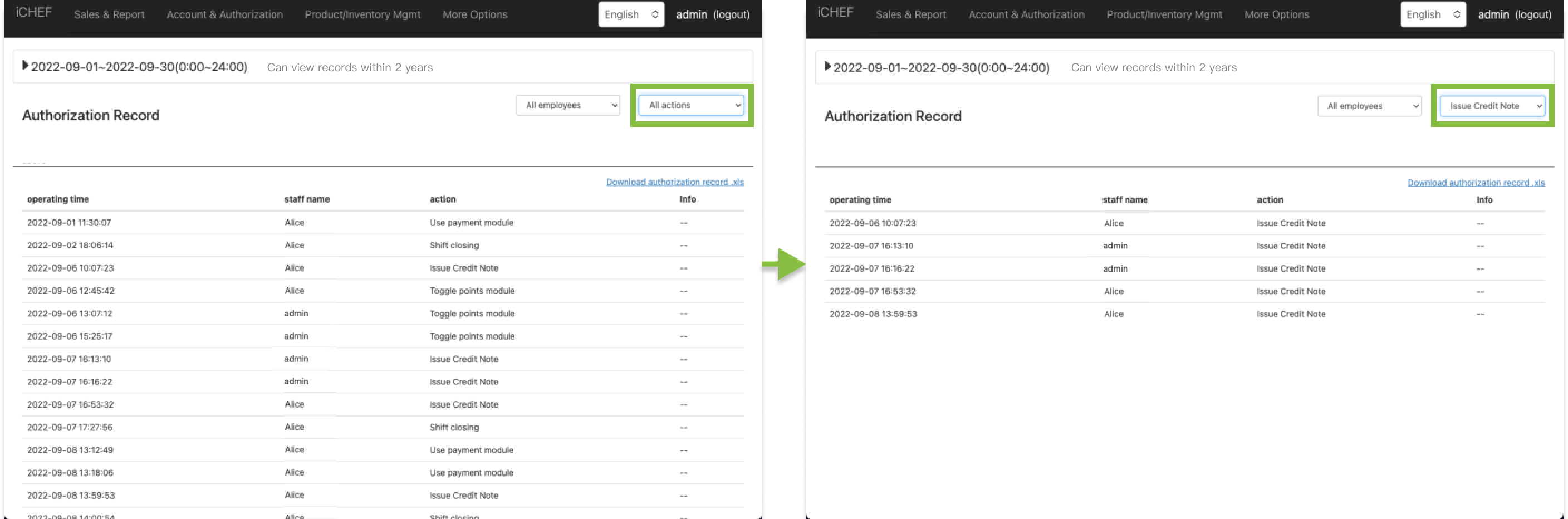The width and height of the screenshot is (1568, 519).
Task: Click the iCHEF logo in the left screenshot
Action: [33, 13]
